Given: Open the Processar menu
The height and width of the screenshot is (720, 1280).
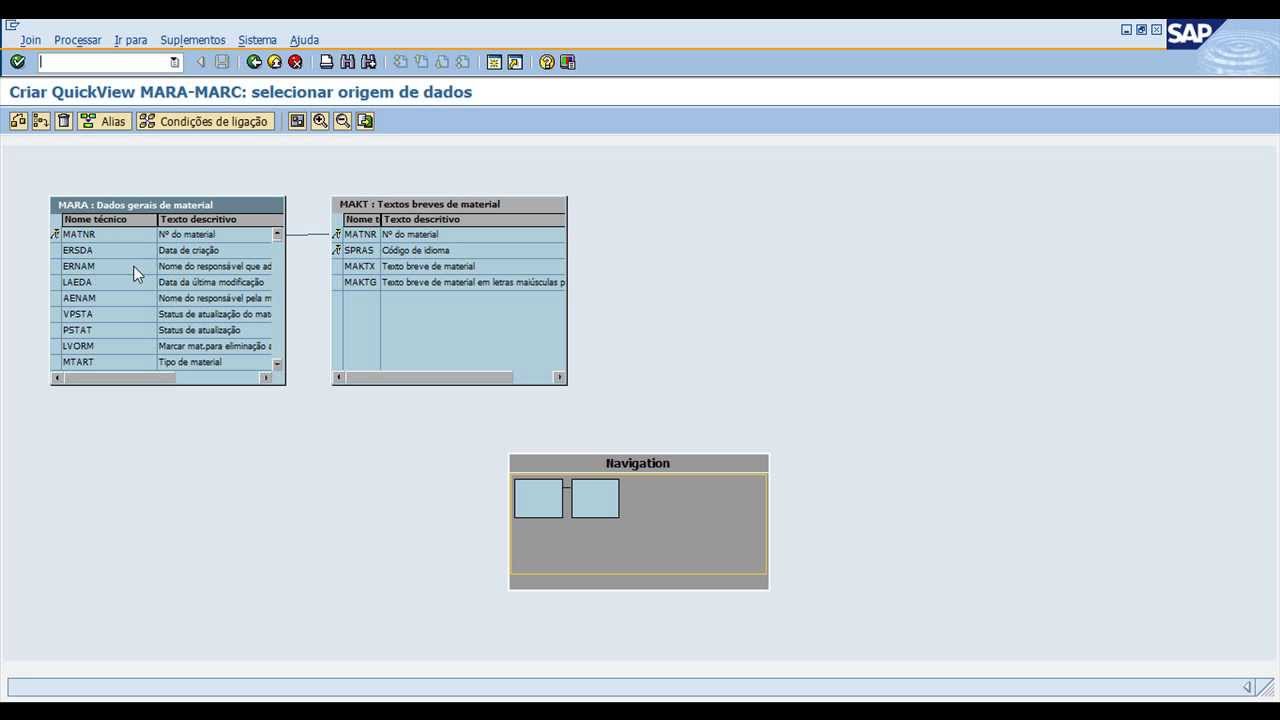Looking at the screenshot, I should coord(77,40).
